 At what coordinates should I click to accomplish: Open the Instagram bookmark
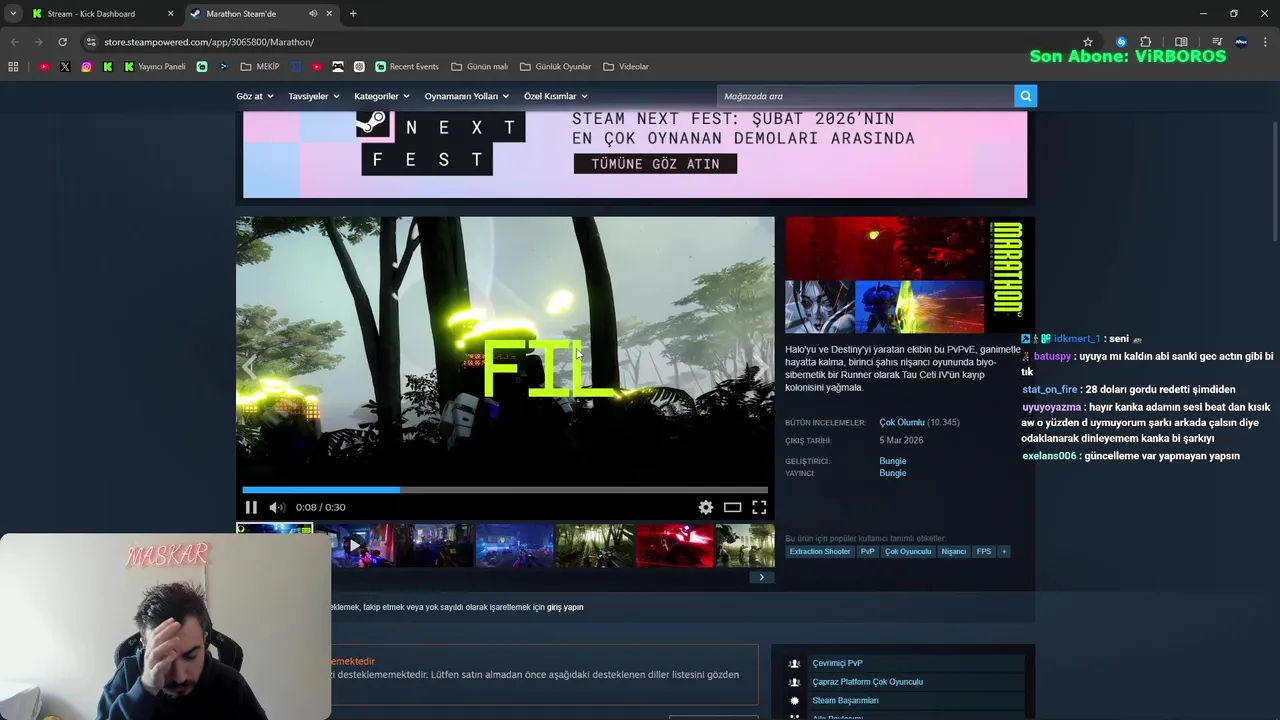[x=87, y=67]
